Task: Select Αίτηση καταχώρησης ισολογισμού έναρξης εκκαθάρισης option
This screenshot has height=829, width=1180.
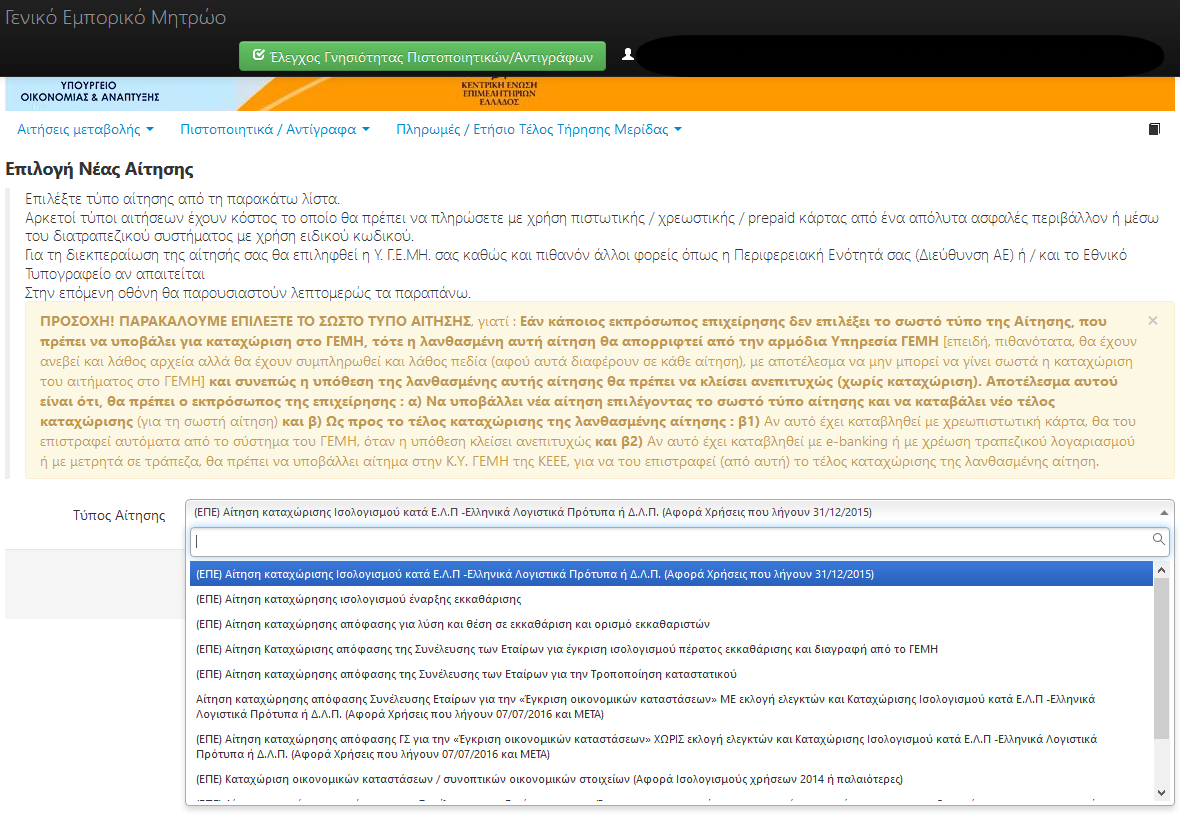Action: click(359, 599)
